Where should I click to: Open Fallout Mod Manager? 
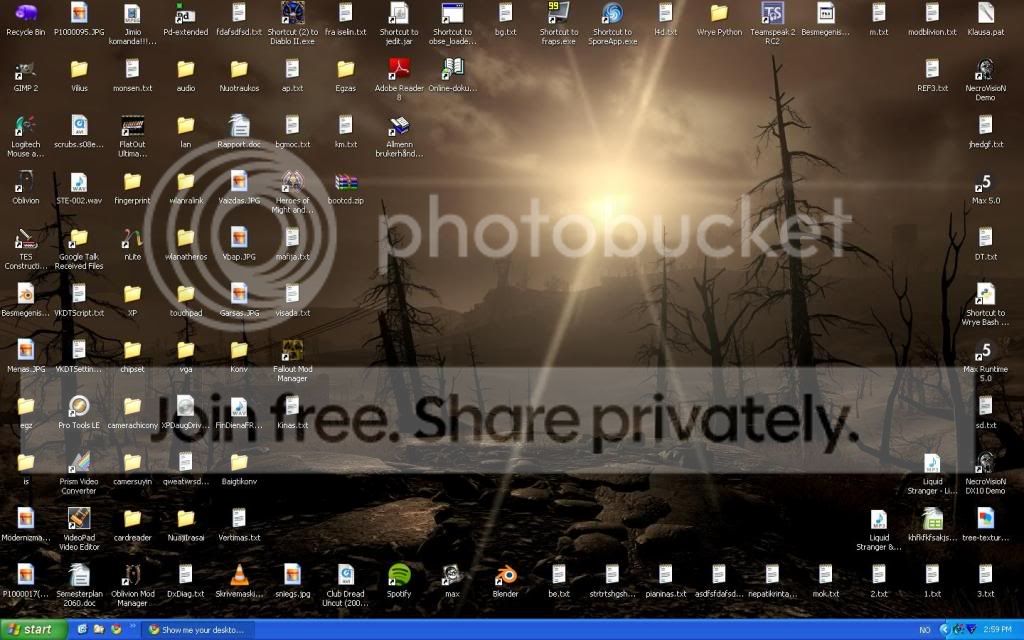(x=292, y=350)
